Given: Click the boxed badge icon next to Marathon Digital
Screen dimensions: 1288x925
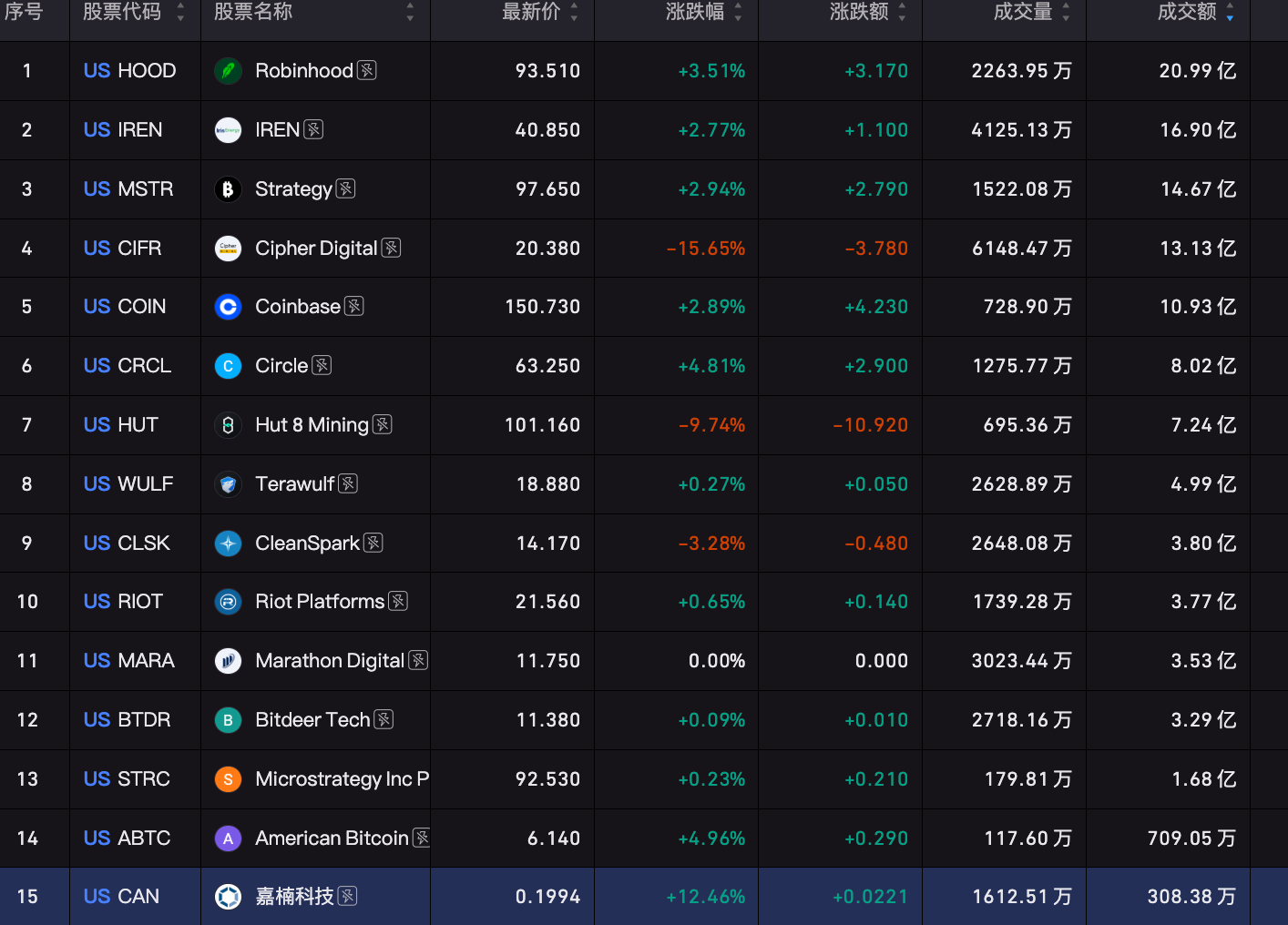Looking at the screenshot, I should coord(418,660).
